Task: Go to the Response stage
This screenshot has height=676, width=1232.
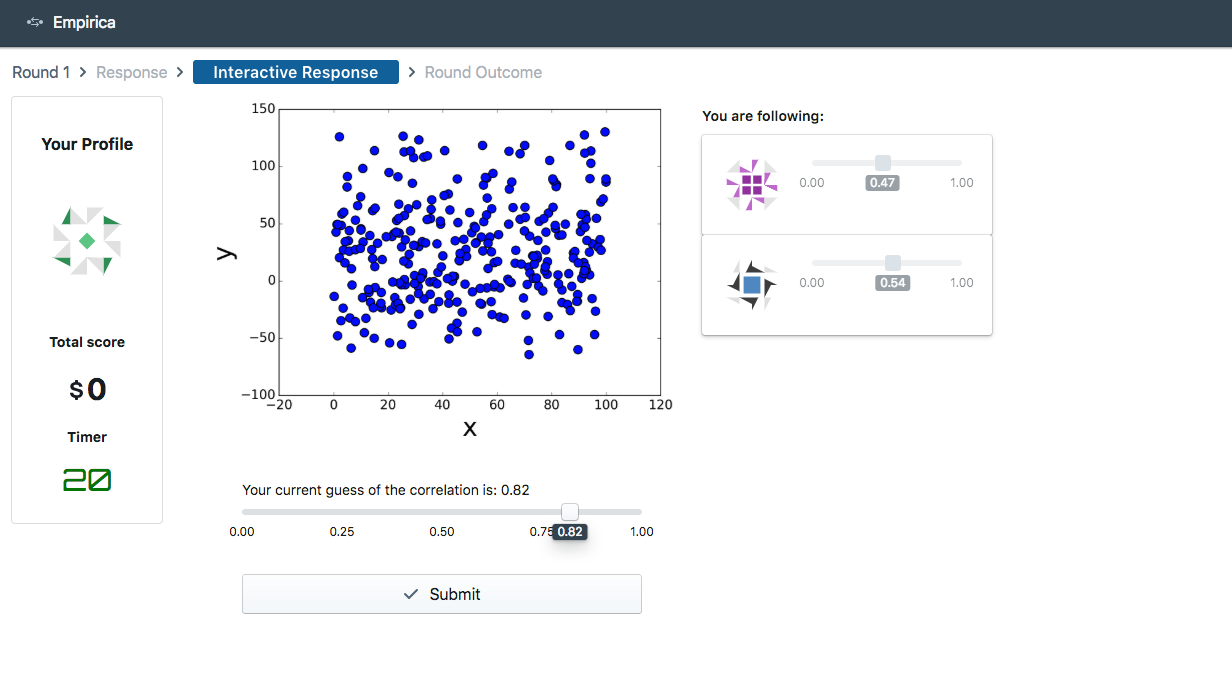Action: [x=131, y=72]
